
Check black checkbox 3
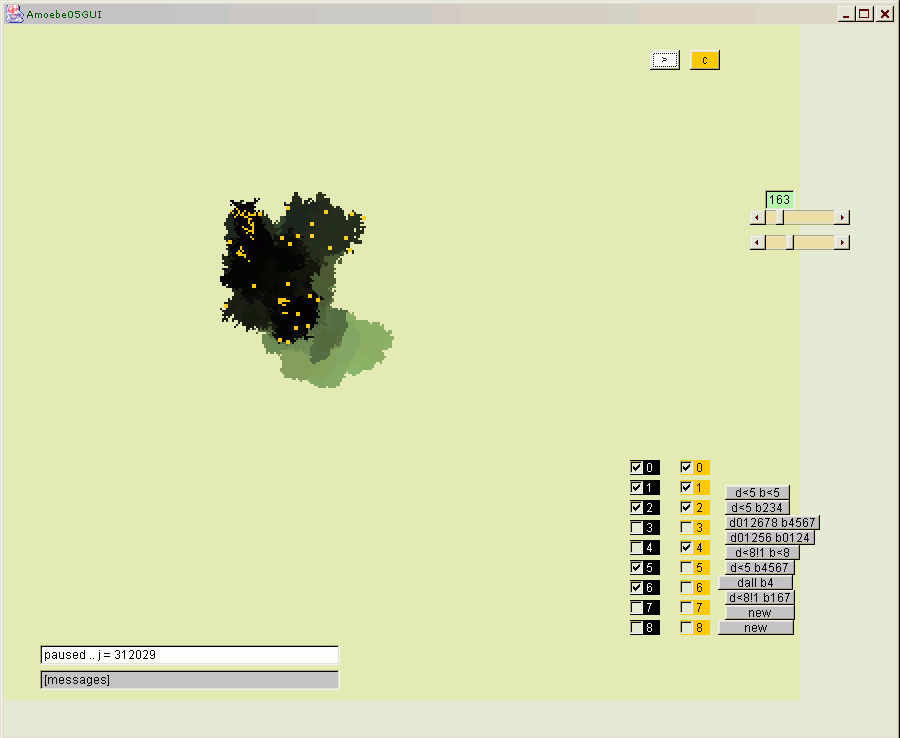coord(637,527)
